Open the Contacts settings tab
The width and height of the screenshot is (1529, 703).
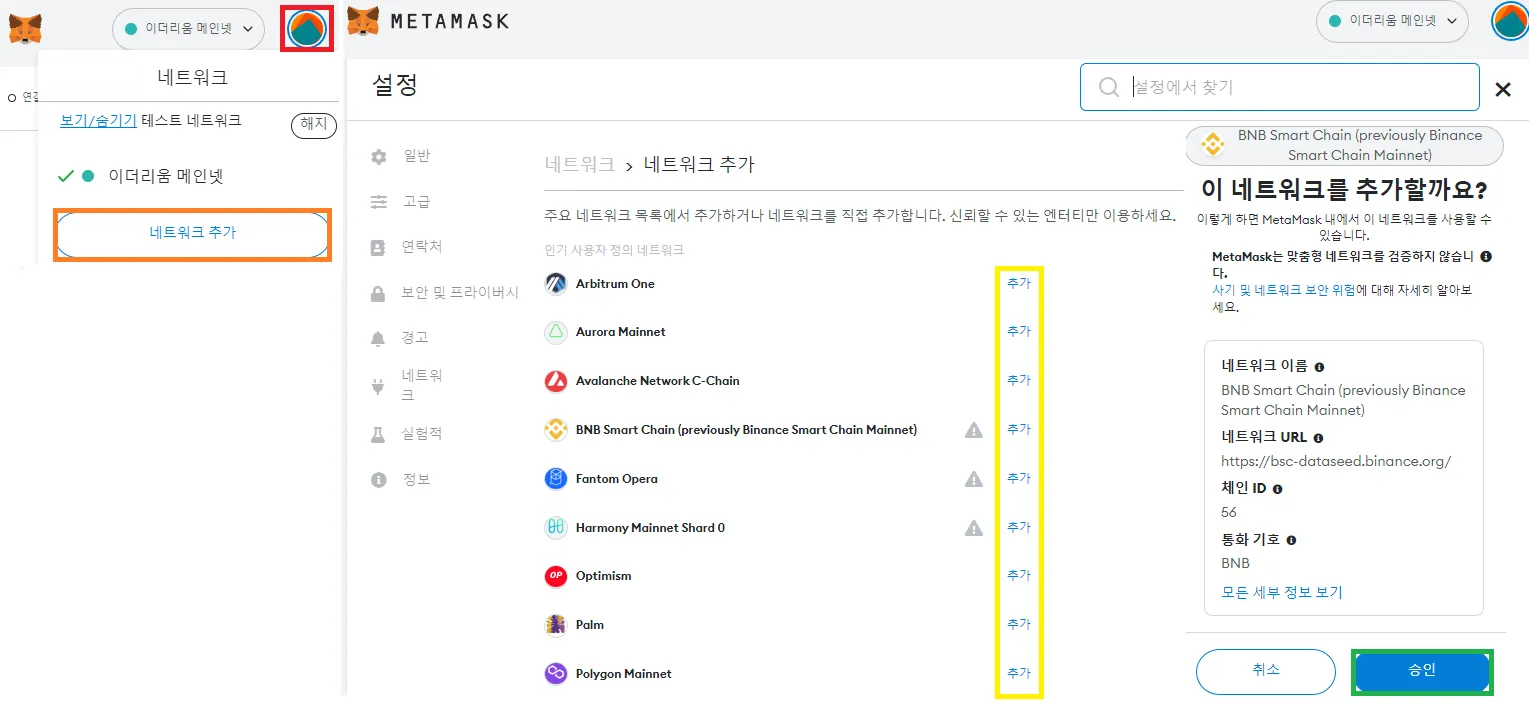coord(422,246)
